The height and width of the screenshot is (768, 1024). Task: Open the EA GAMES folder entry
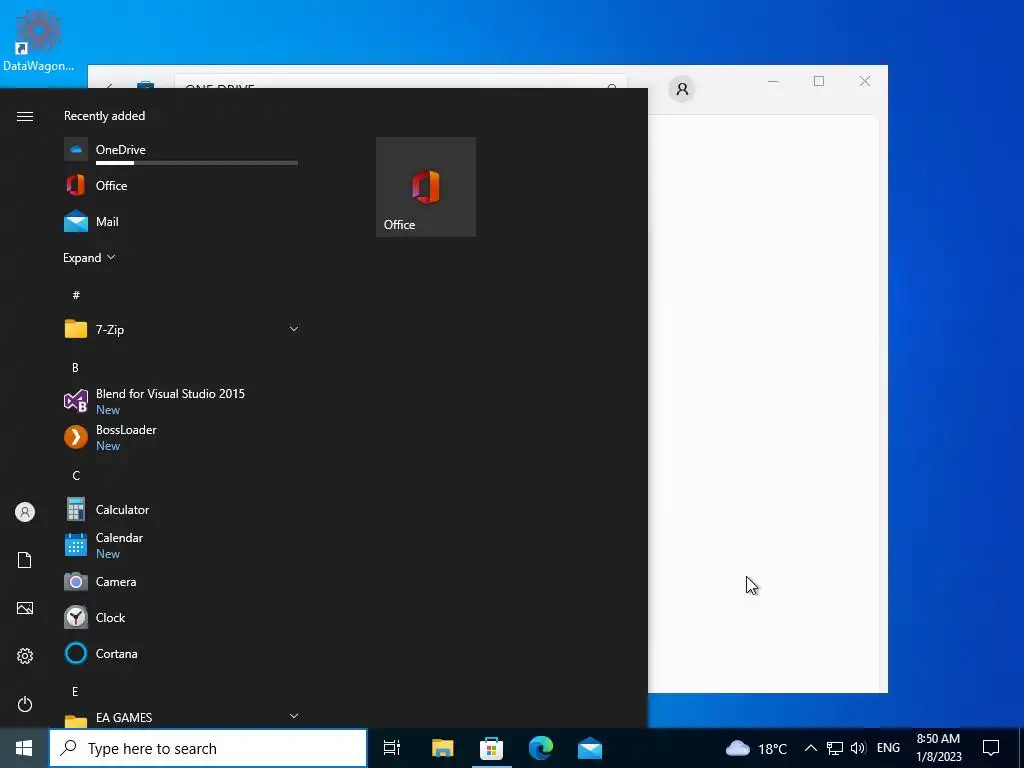[182, 718]
